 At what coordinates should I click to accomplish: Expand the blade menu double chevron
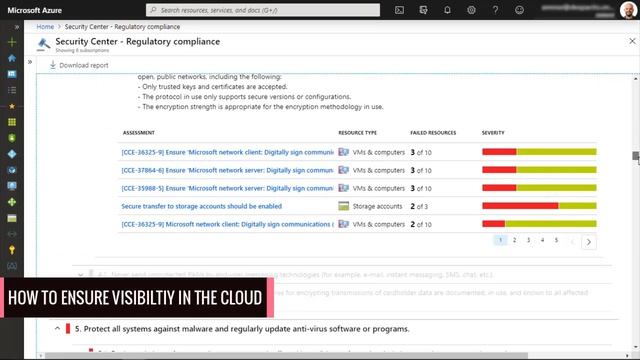pos(30,62)
